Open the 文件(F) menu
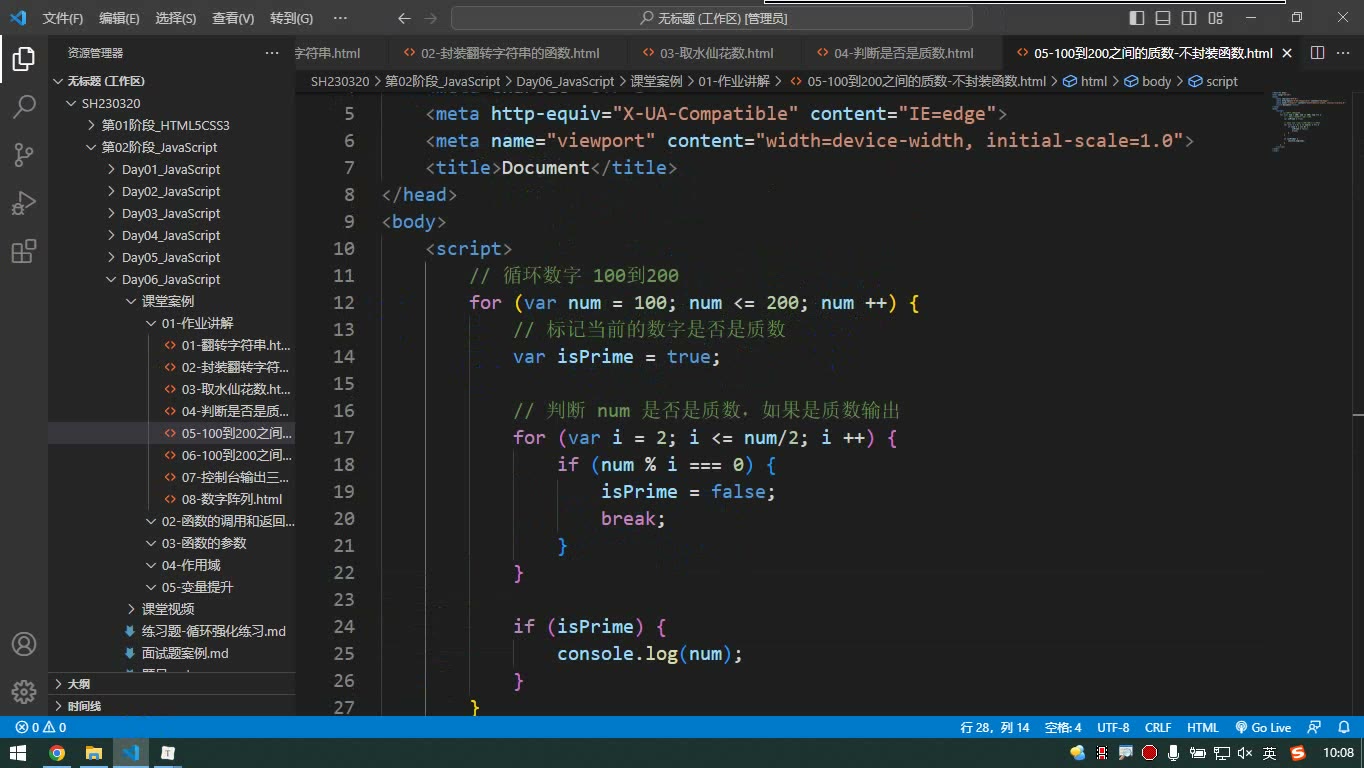This screenshot has width=1364, height=768. (63, 18)
